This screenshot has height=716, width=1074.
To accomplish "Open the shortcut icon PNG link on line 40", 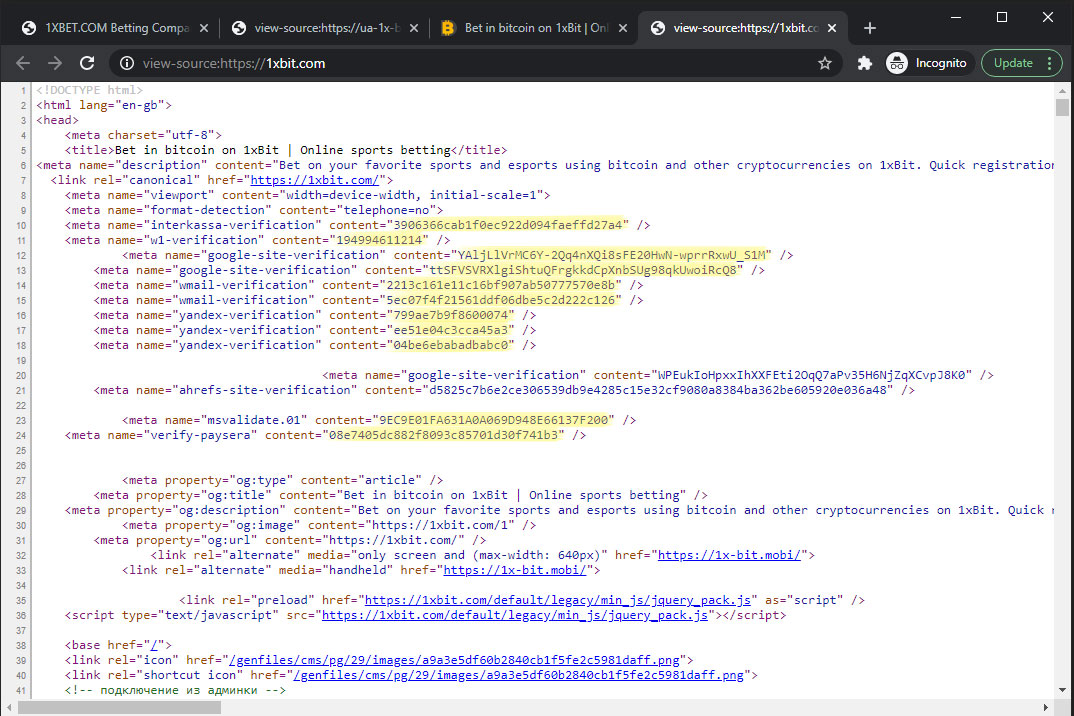I will tap(519, 676).
